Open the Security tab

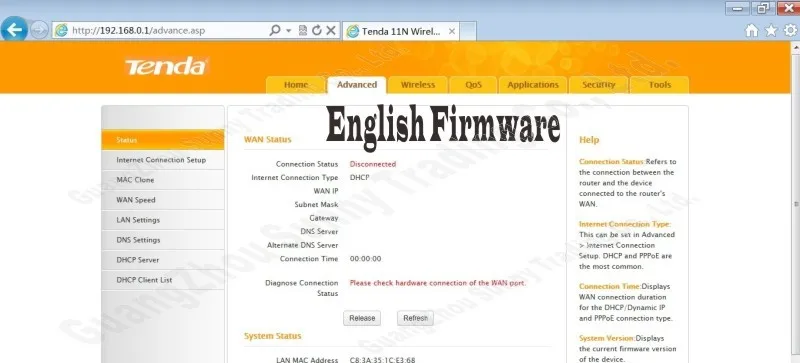[x=598, y=85]
